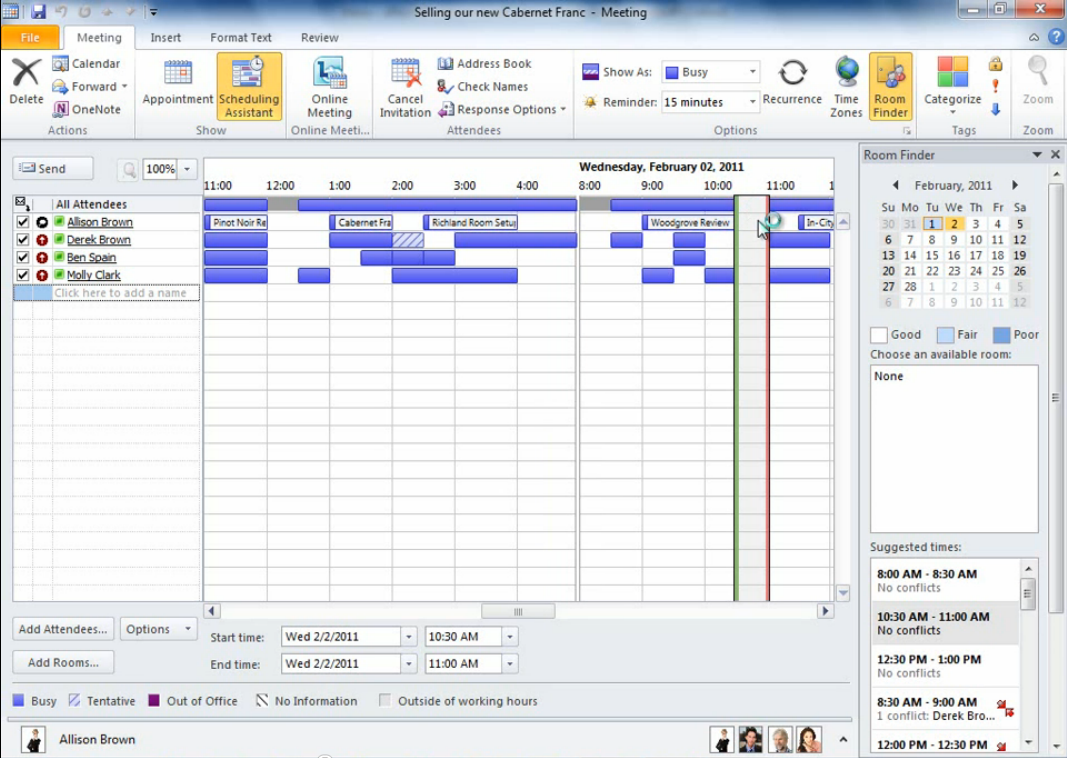Open the Options button dropdown
Viewport: 1067px width, 758px height.
(158, 629)
